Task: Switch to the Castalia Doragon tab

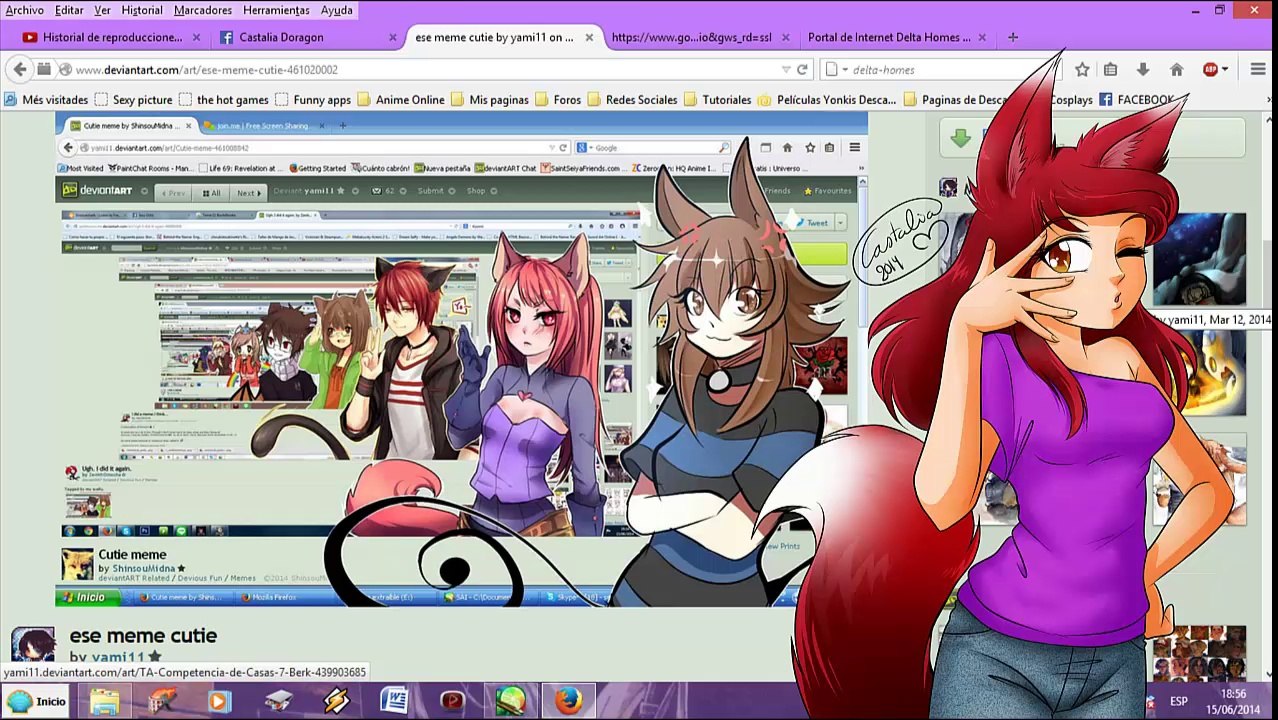Action: click(281, 37)
